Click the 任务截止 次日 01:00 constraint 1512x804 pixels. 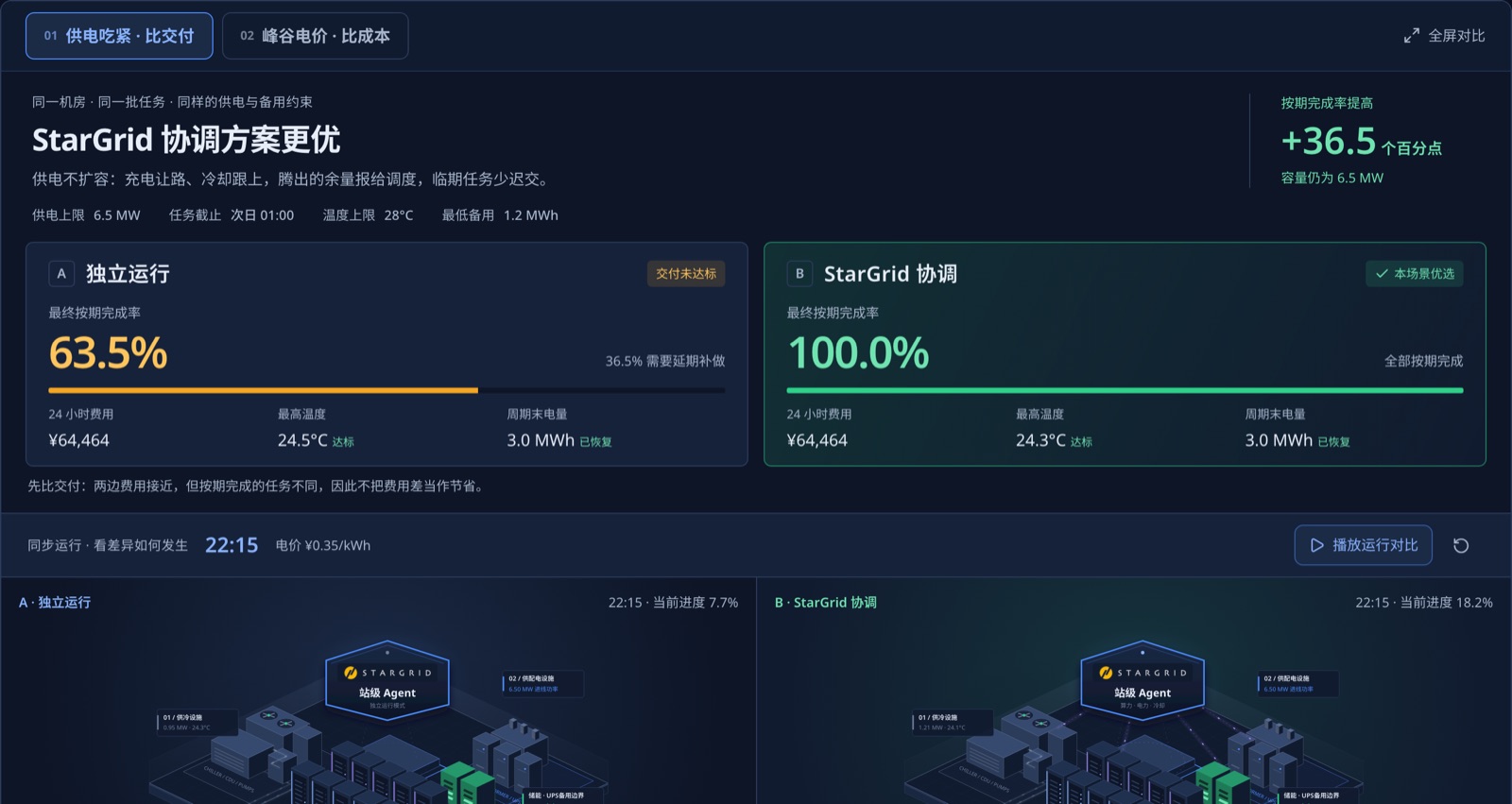click(x=232, y=215)
